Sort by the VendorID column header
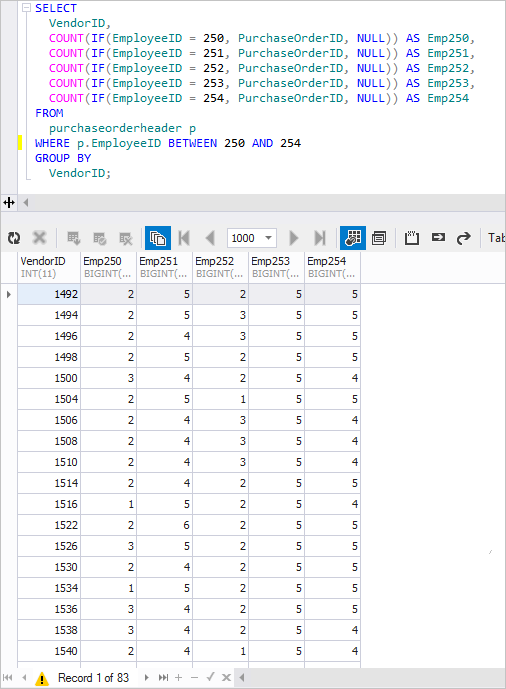The width and height of the screenshot is (506, 689). 49,267
